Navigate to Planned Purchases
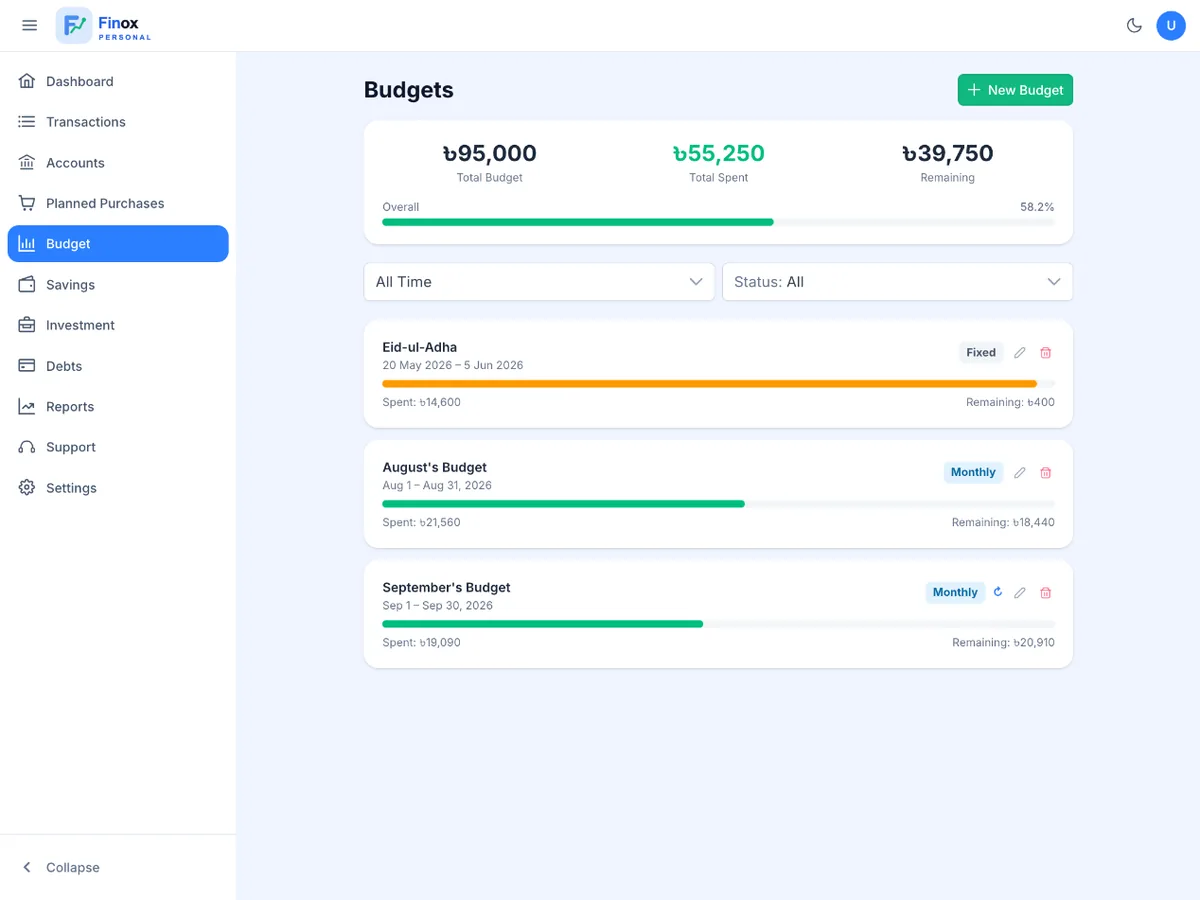 [118, 203]
